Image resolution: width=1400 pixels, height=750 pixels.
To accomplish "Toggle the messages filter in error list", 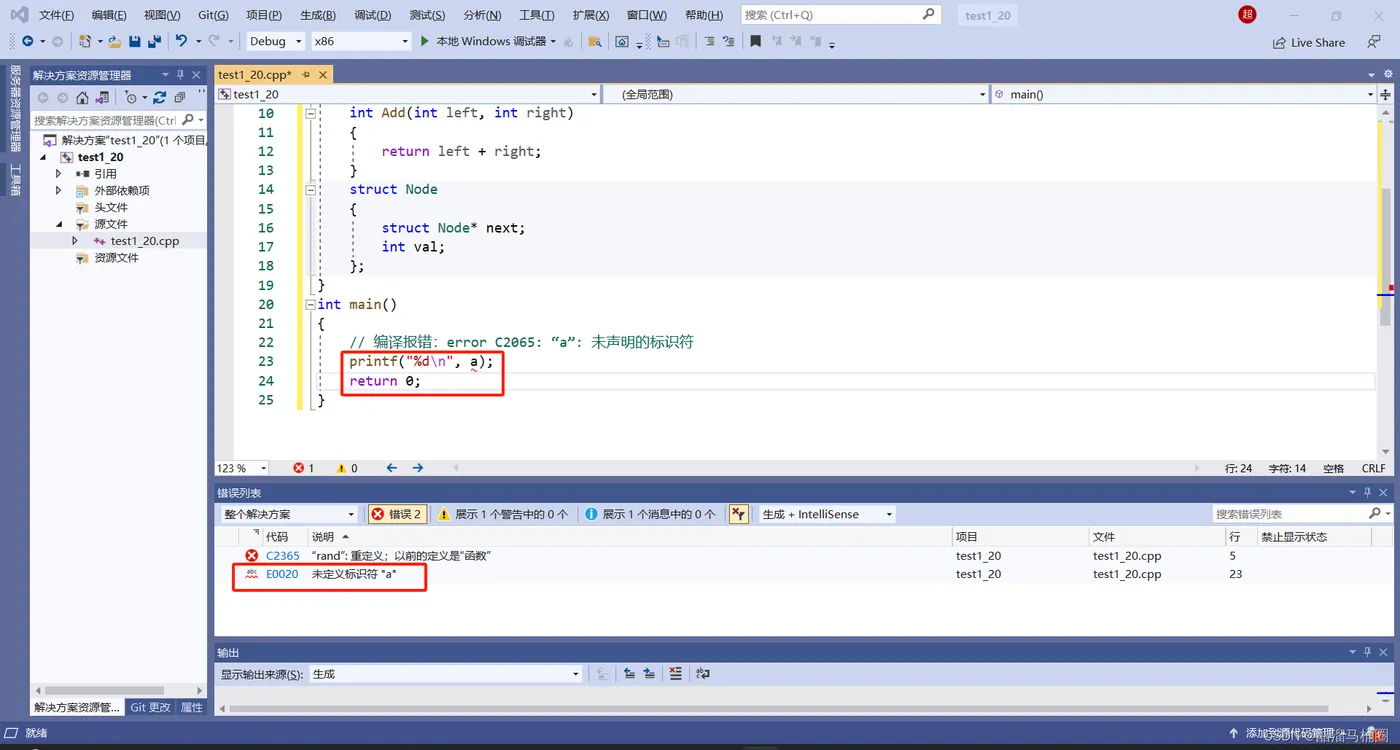I will [650, 514].
